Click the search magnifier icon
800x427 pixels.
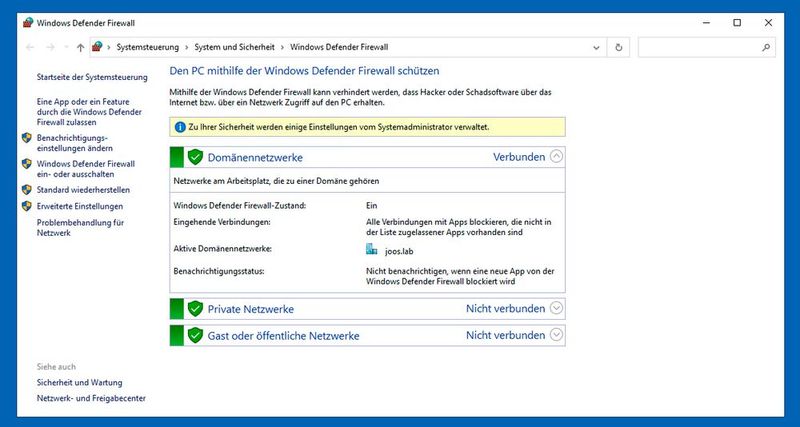tap(765, 47)
